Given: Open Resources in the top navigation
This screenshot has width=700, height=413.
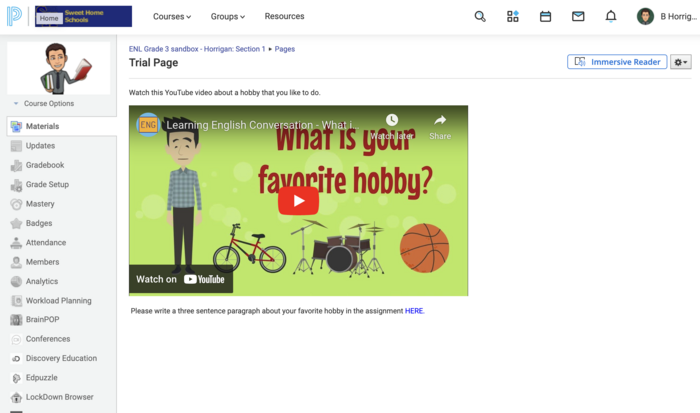Looking at the screenshot, I should pyautogui.click(x=284, y=16).
